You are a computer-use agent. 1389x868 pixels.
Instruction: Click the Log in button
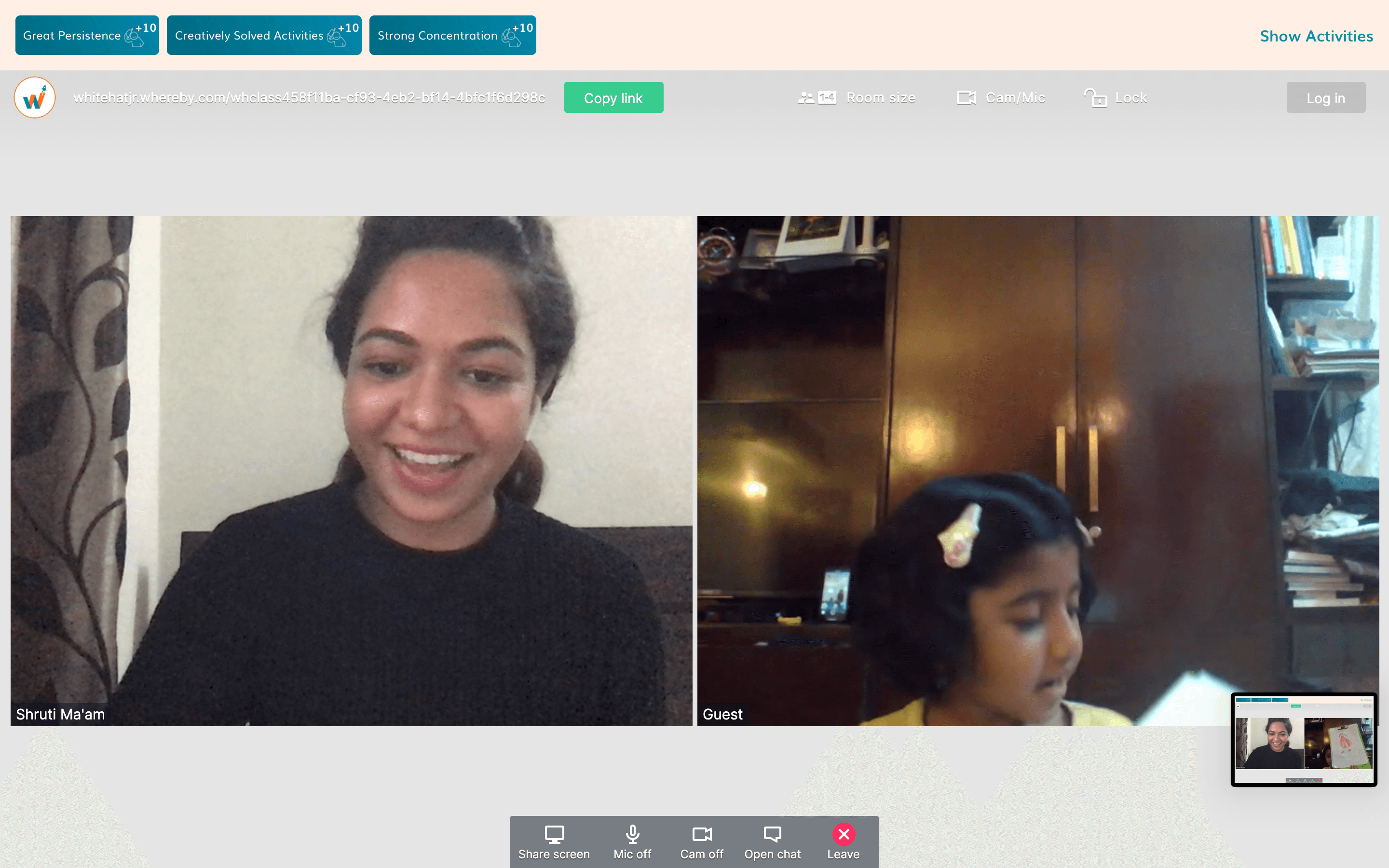[x=1325, y=97]
